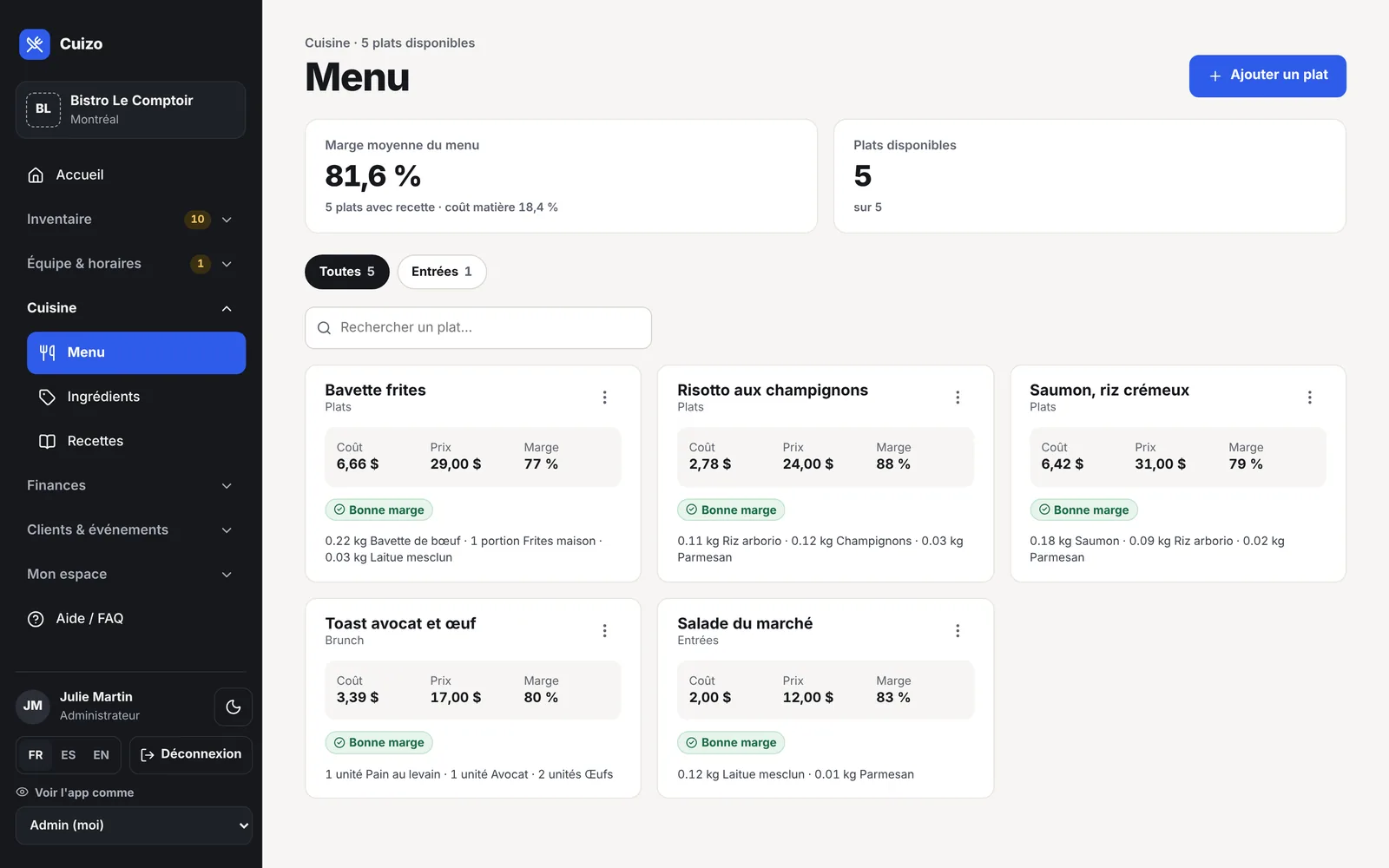Toggle dark mode with moon button

[x=234, y=707]
